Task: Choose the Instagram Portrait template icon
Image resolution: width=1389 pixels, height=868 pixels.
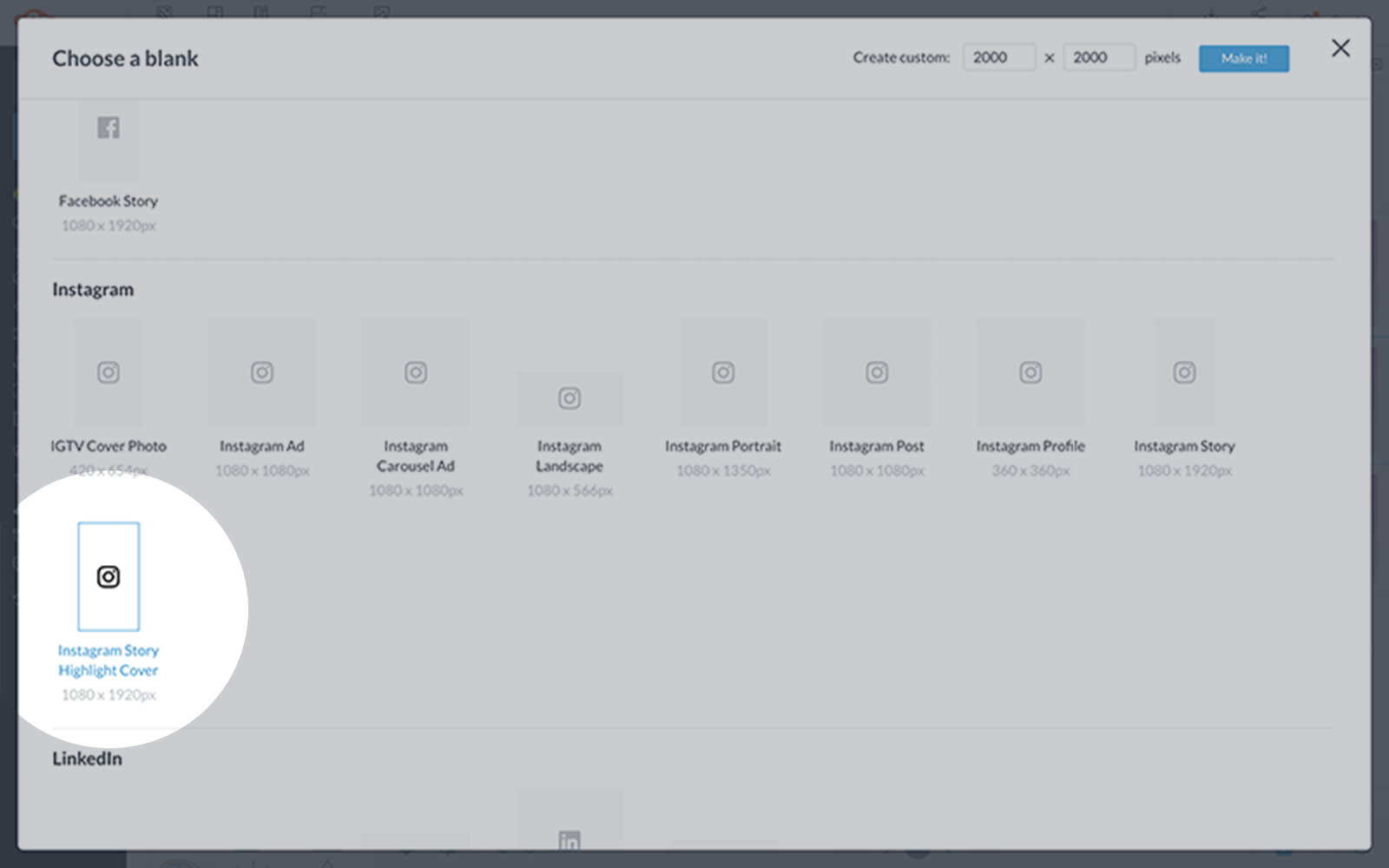Action: click(723, 372)
